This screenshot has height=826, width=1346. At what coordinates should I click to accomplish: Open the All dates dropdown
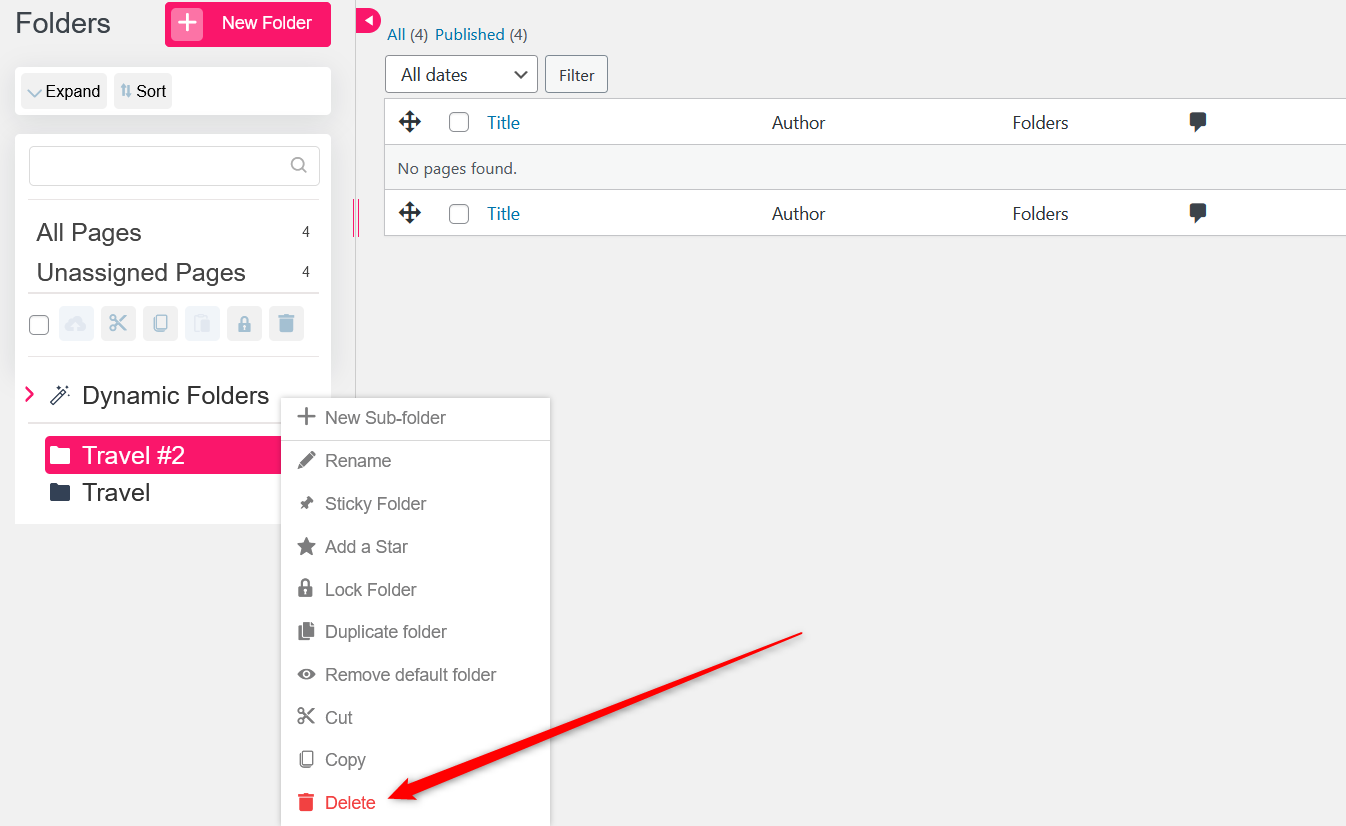coord(461,75)
